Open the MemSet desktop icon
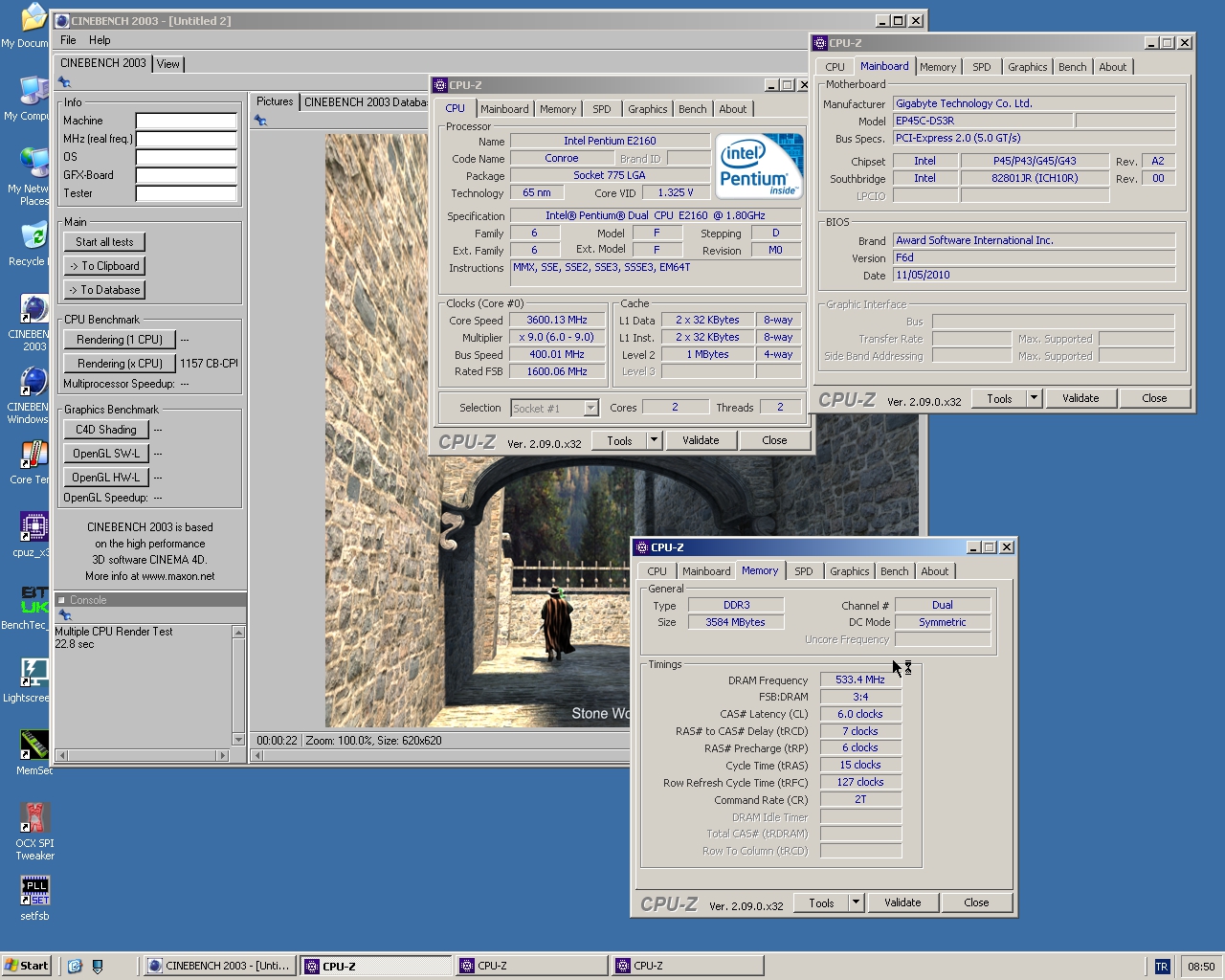This screenshot has height=980, width=1225. coord(34,753)
